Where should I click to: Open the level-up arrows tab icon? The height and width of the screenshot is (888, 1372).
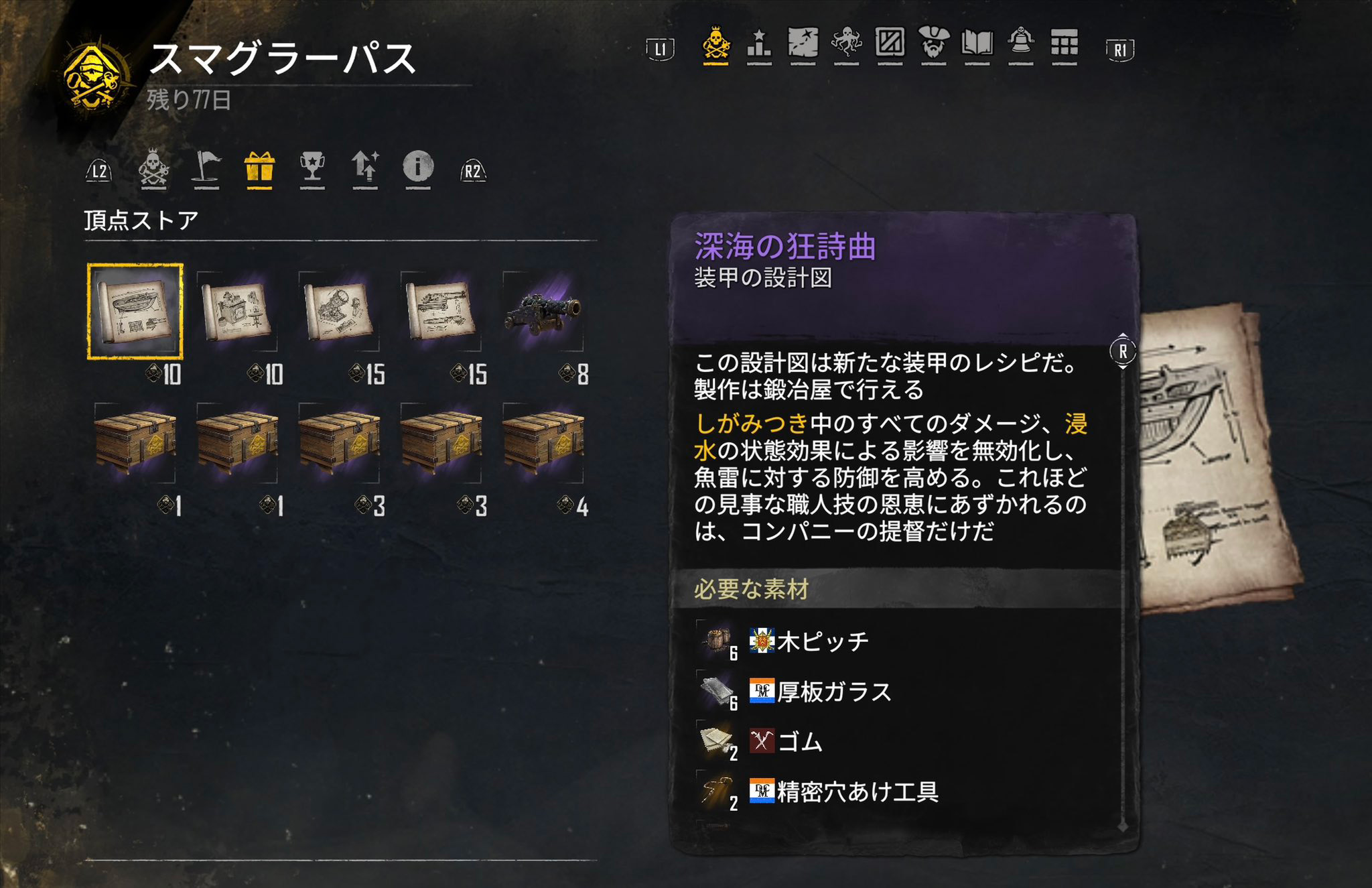pyautogui.click(x=365, y=168)
